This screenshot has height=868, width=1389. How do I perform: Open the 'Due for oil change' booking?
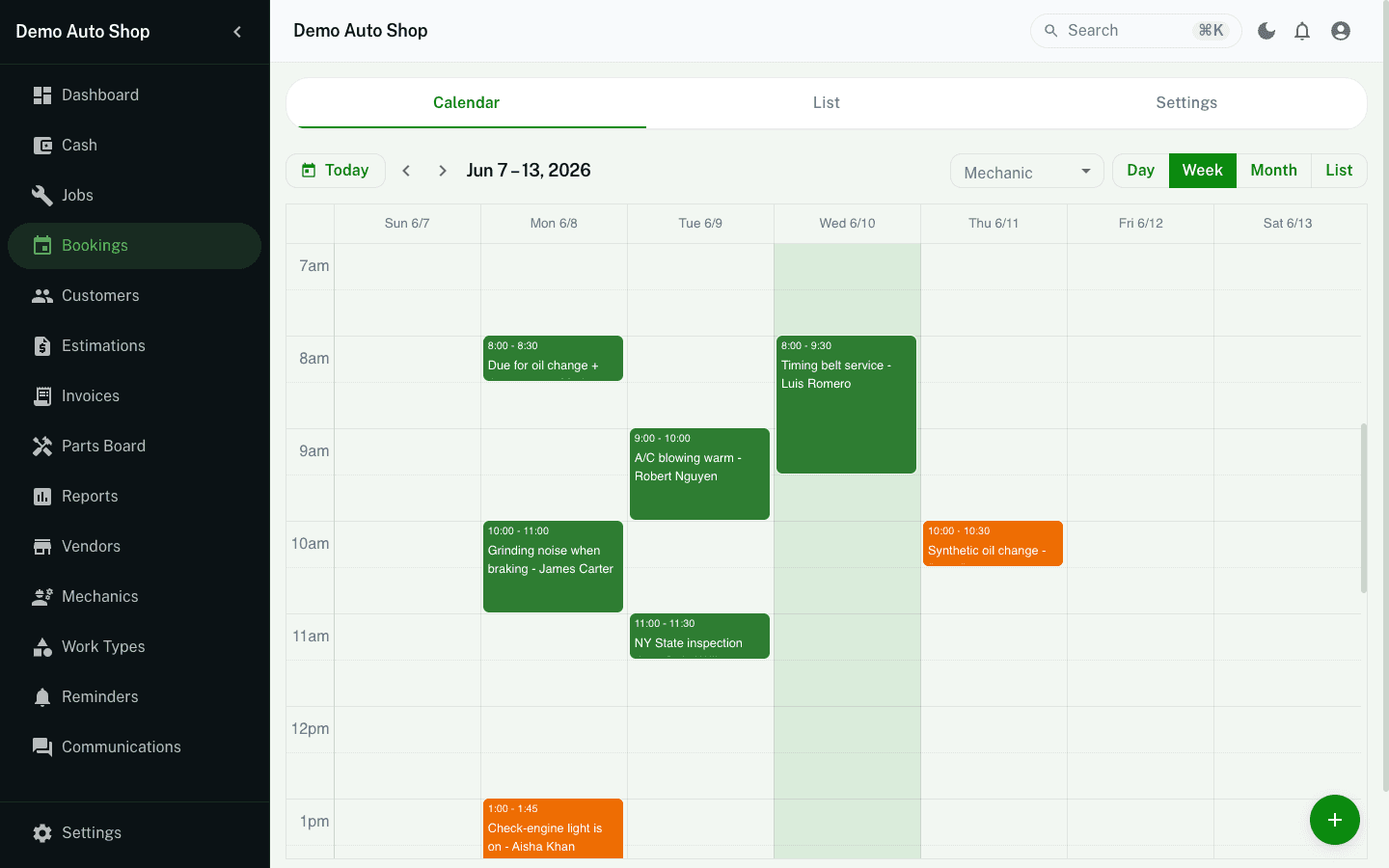tap(553, 359)
